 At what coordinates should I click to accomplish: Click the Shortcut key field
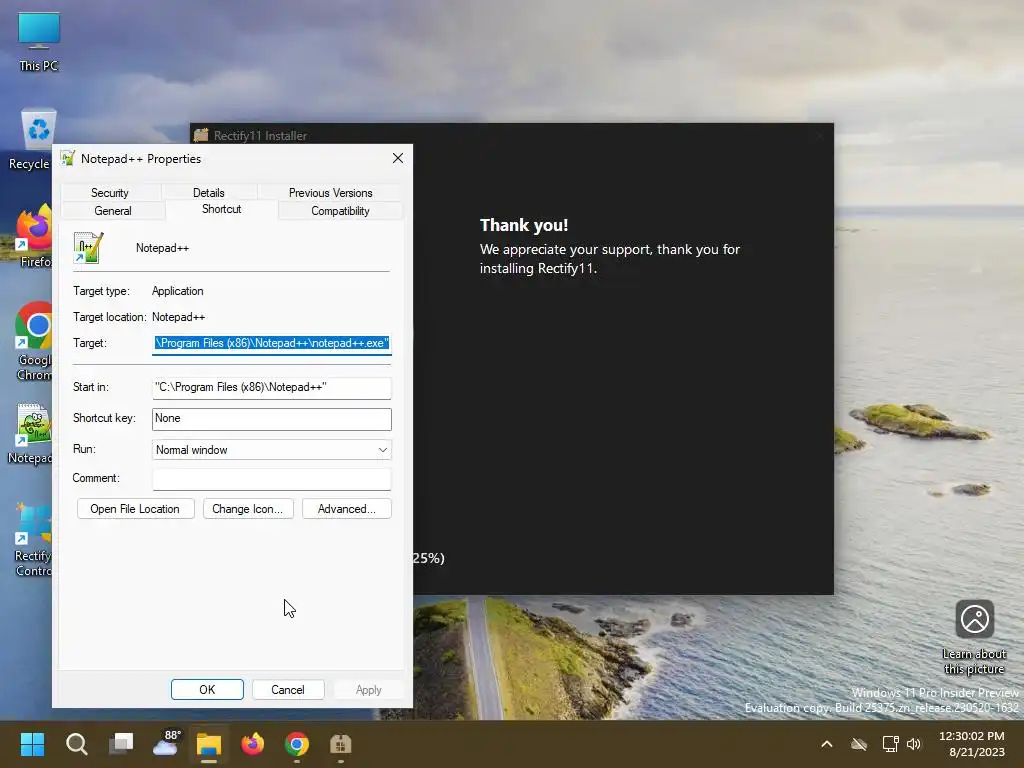tap(272, 419)
